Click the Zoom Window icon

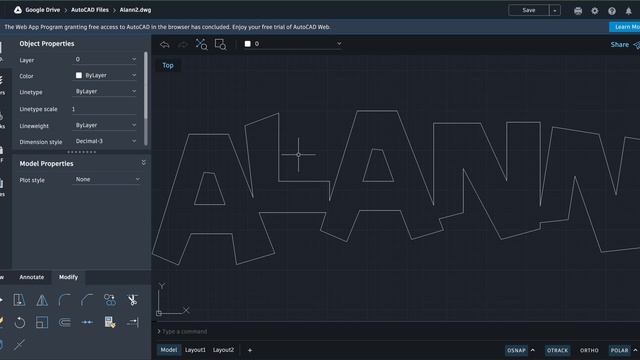point(220,44)
